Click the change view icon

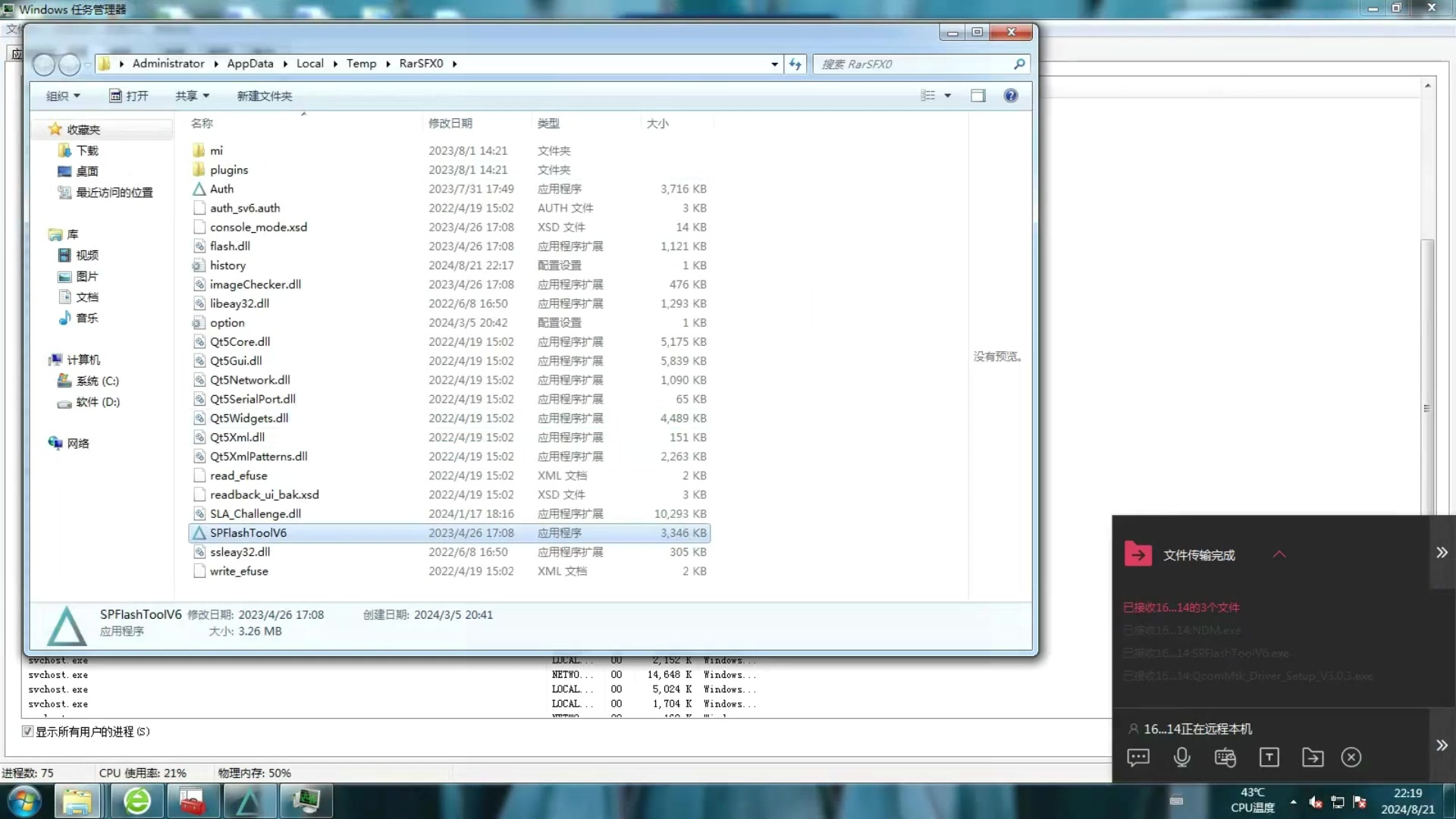click(x=927, y=96)
